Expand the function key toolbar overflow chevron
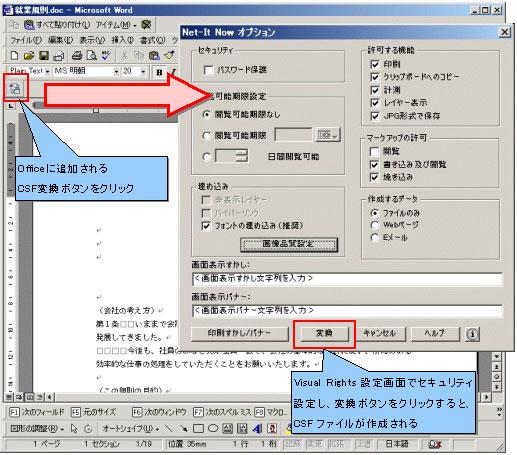 coord(499,412)
